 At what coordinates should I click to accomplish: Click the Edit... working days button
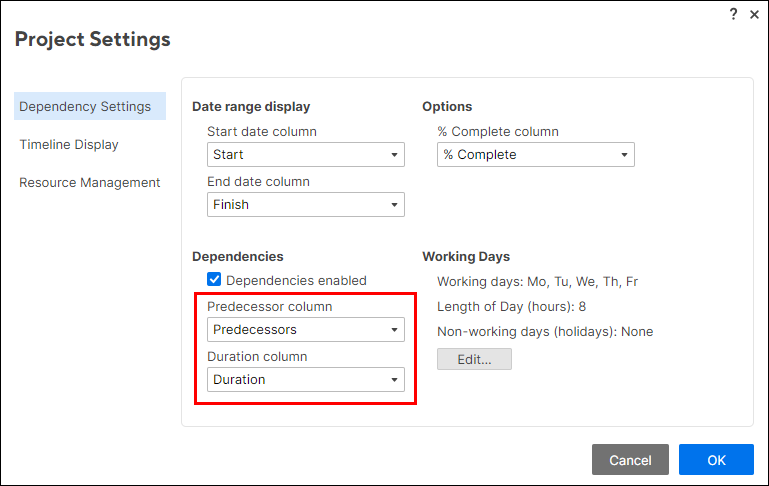click(x=474, y=359)
